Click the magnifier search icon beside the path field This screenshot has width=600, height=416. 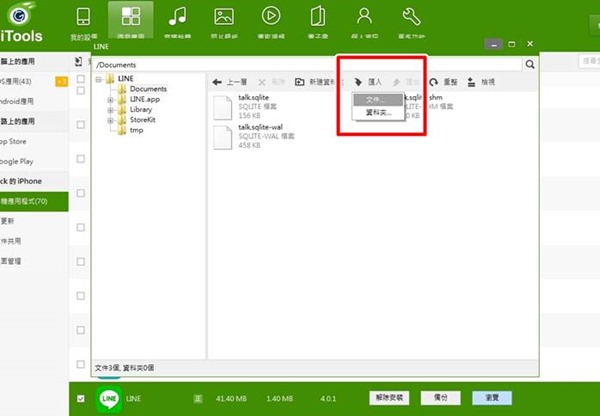(530, 64)
